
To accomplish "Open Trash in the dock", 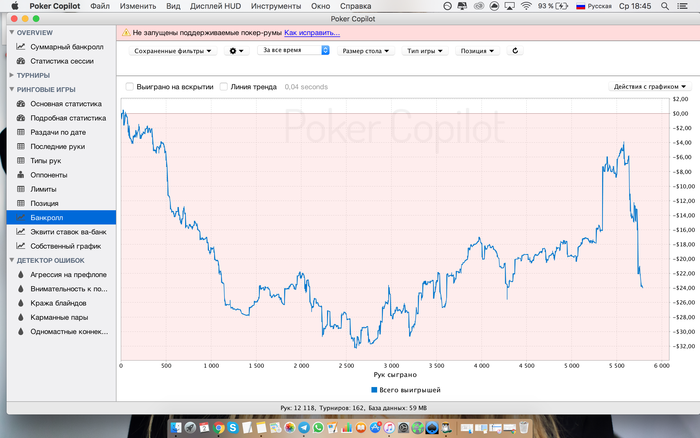I will [524, 428].
